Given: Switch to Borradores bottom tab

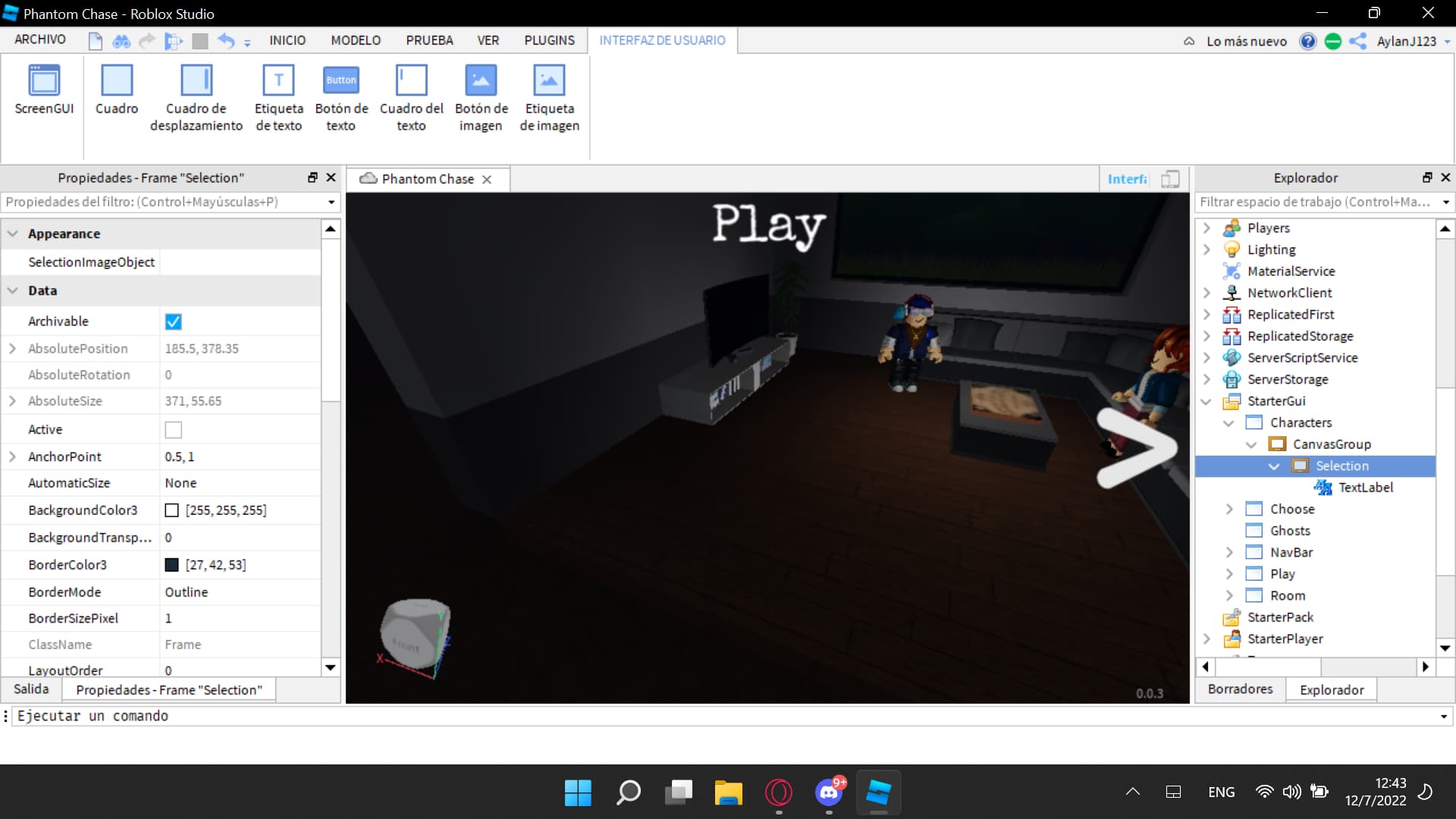Looking at the screenshot, I should pyautogui.click(x=1240, y=689).
